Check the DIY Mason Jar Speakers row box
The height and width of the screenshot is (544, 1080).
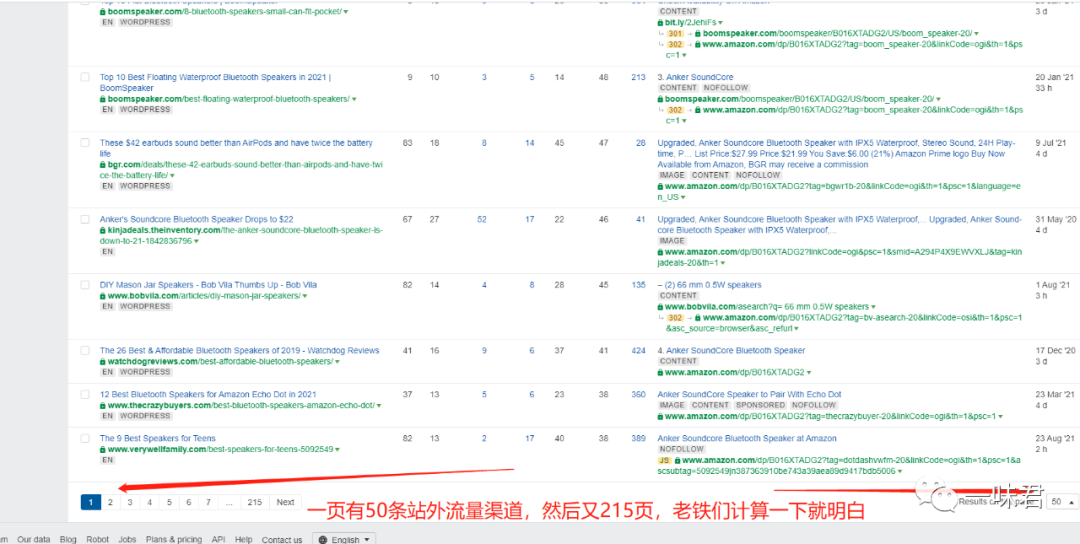(85, 284)
